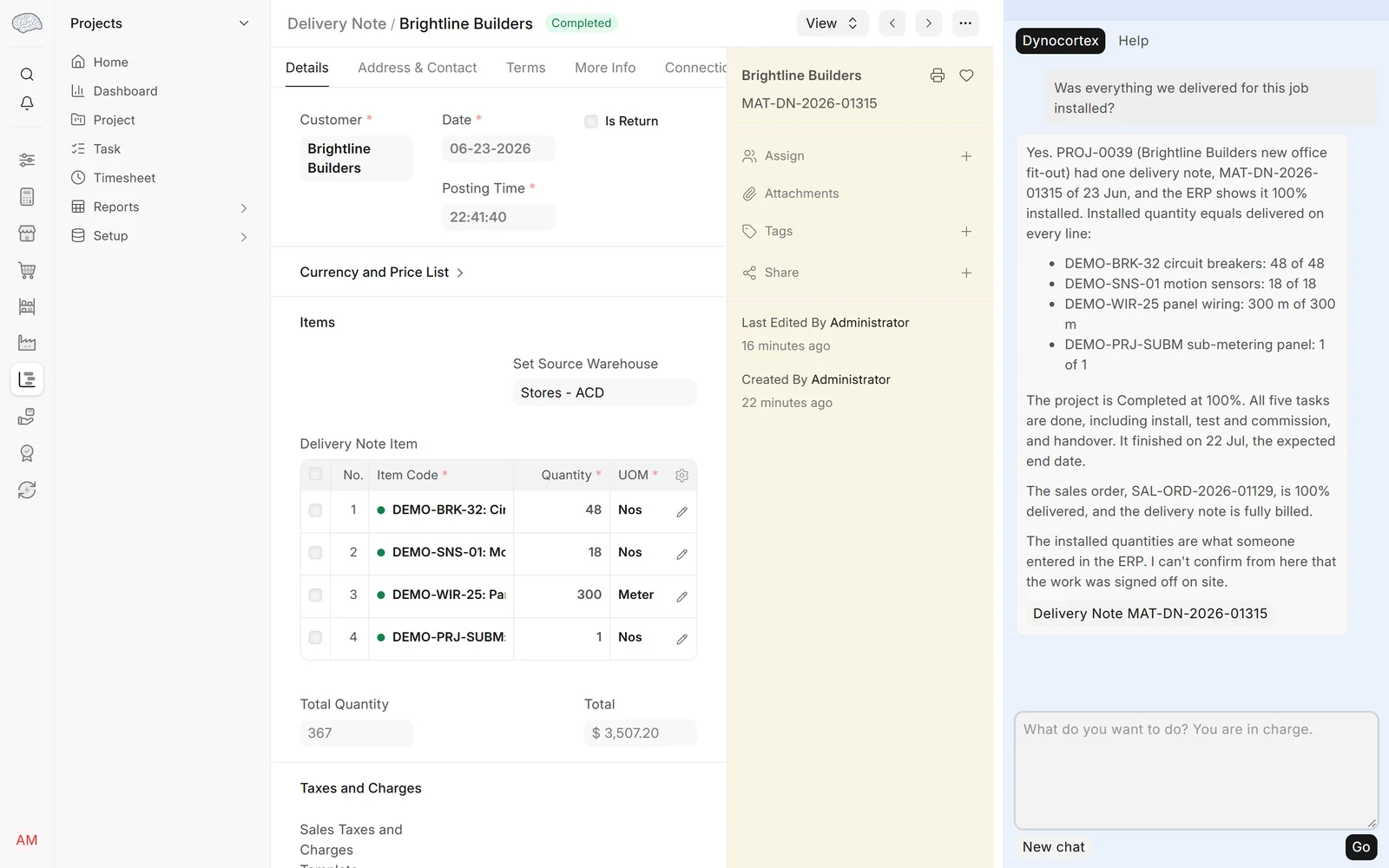This screenshot has height=868, width=1389.
Task: Go to previous document arrow
Action: 892,23
